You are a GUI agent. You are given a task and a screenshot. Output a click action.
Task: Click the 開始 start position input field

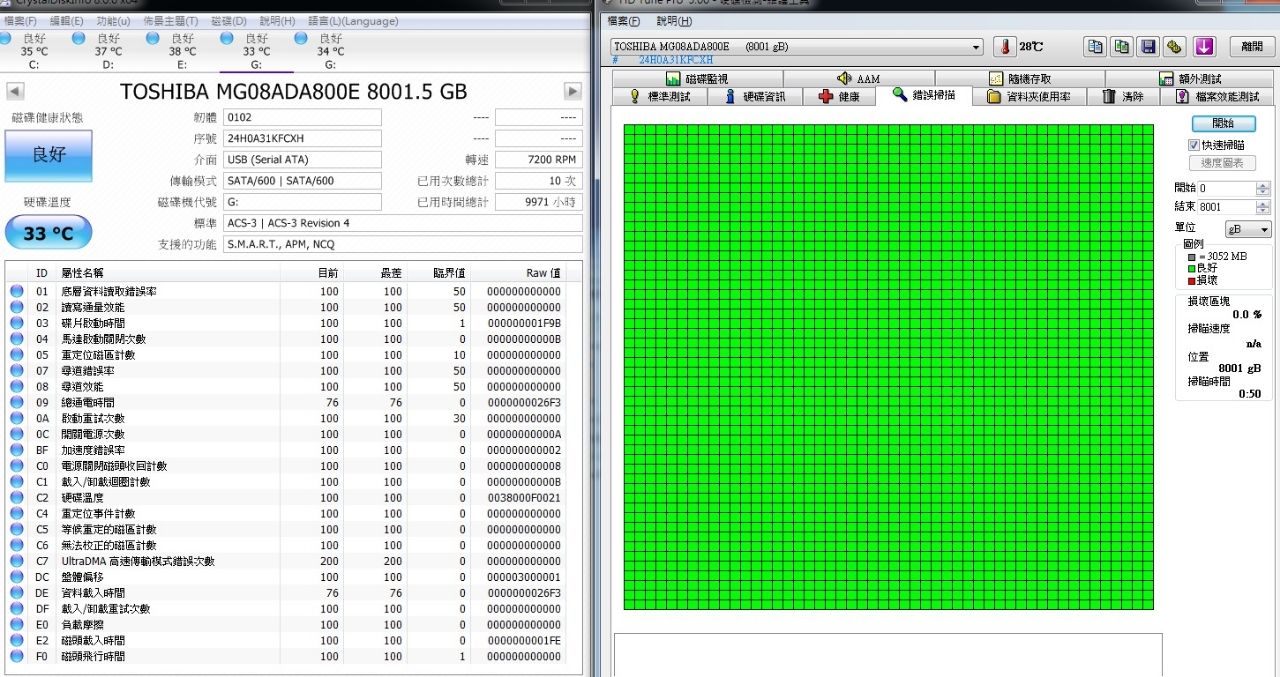pos(1227,188)
